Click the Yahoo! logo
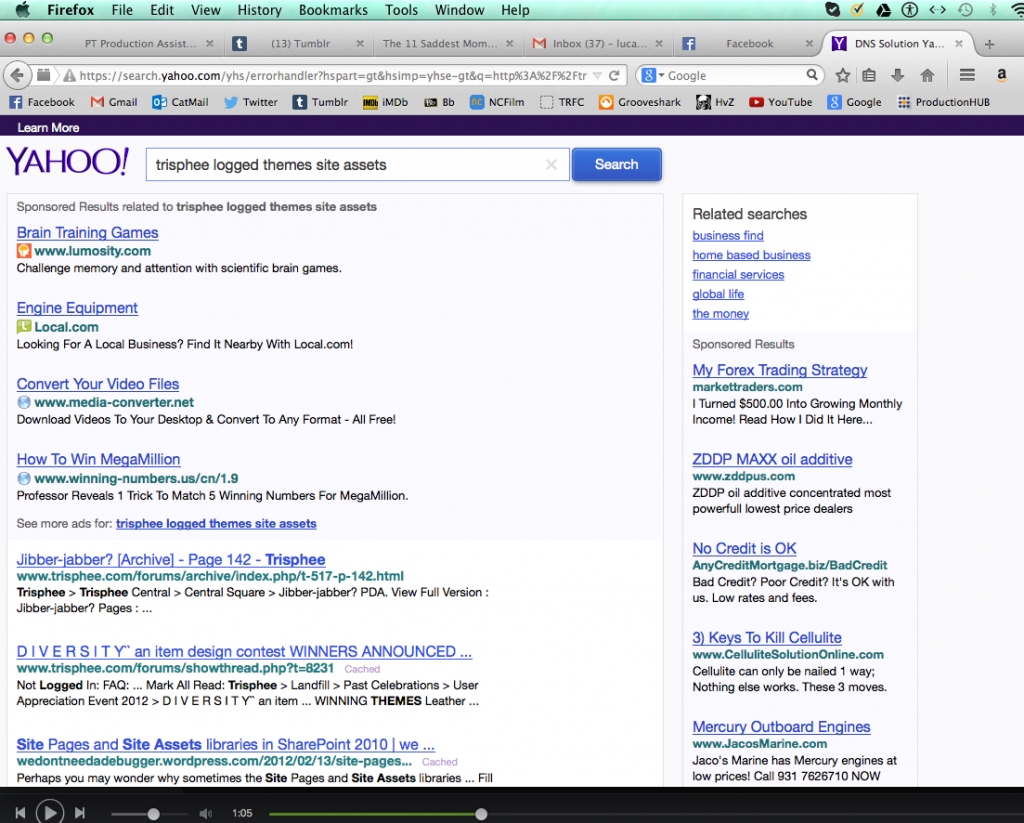Image resolution: width=1024 pixels, height=823 pixels. click(68, 161)
